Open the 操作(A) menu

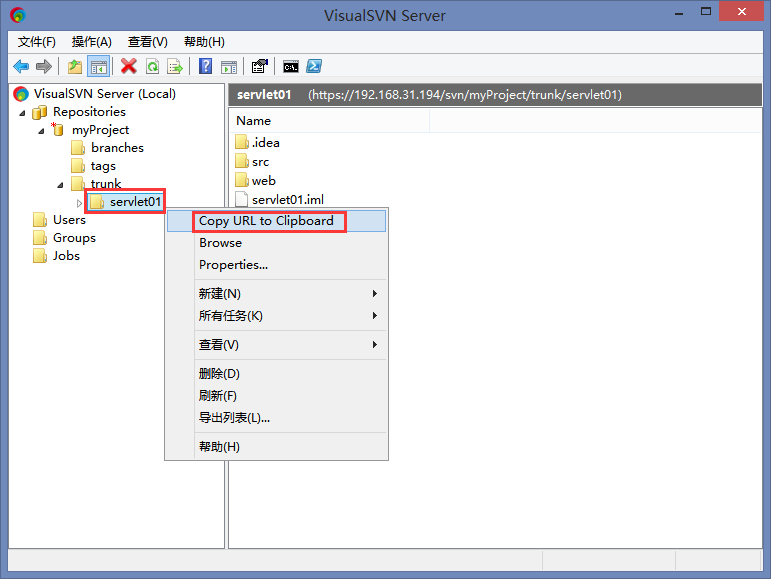(91, 42)
